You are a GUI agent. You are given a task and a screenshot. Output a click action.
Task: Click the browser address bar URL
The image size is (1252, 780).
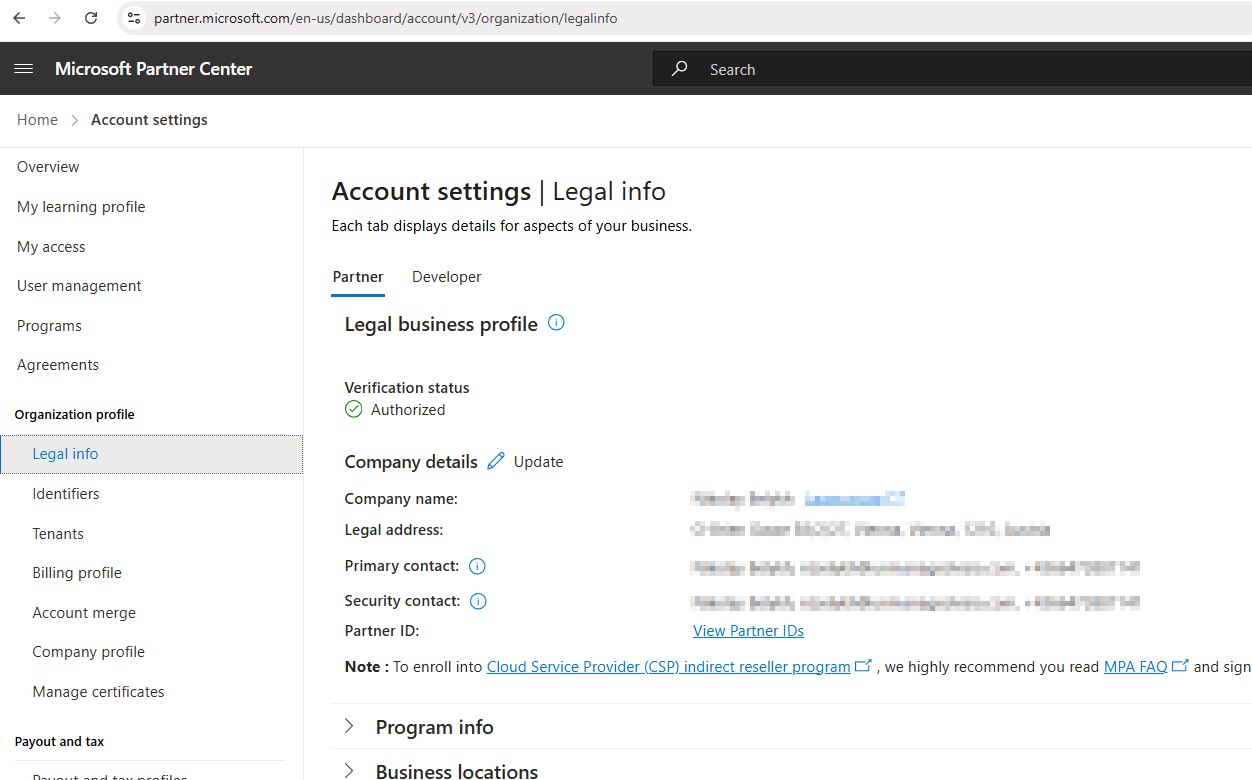coord(385,18)
